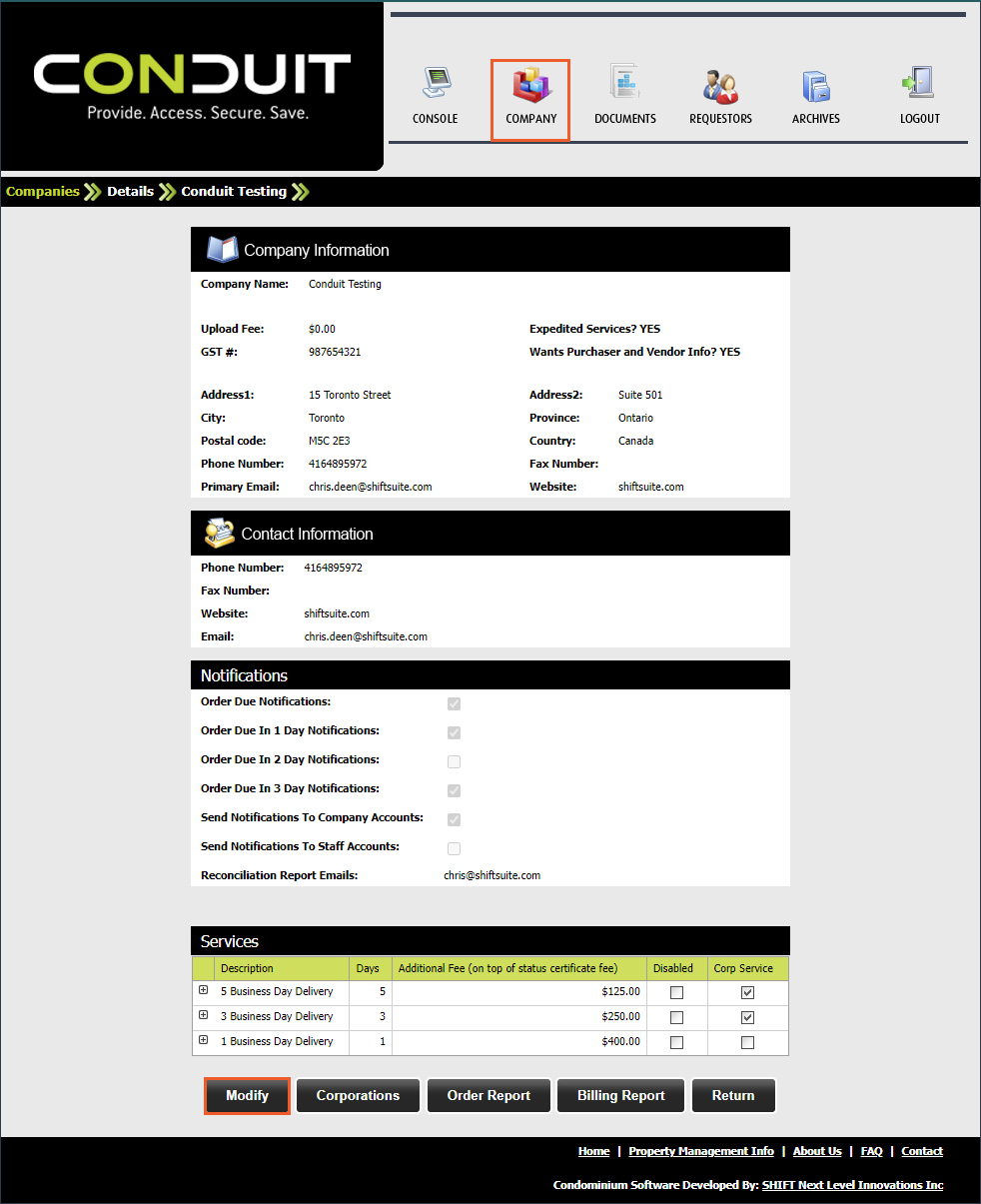Click Suite 501 address value
This screenshot has height=1204, width=981.
[x=639, y=396]
